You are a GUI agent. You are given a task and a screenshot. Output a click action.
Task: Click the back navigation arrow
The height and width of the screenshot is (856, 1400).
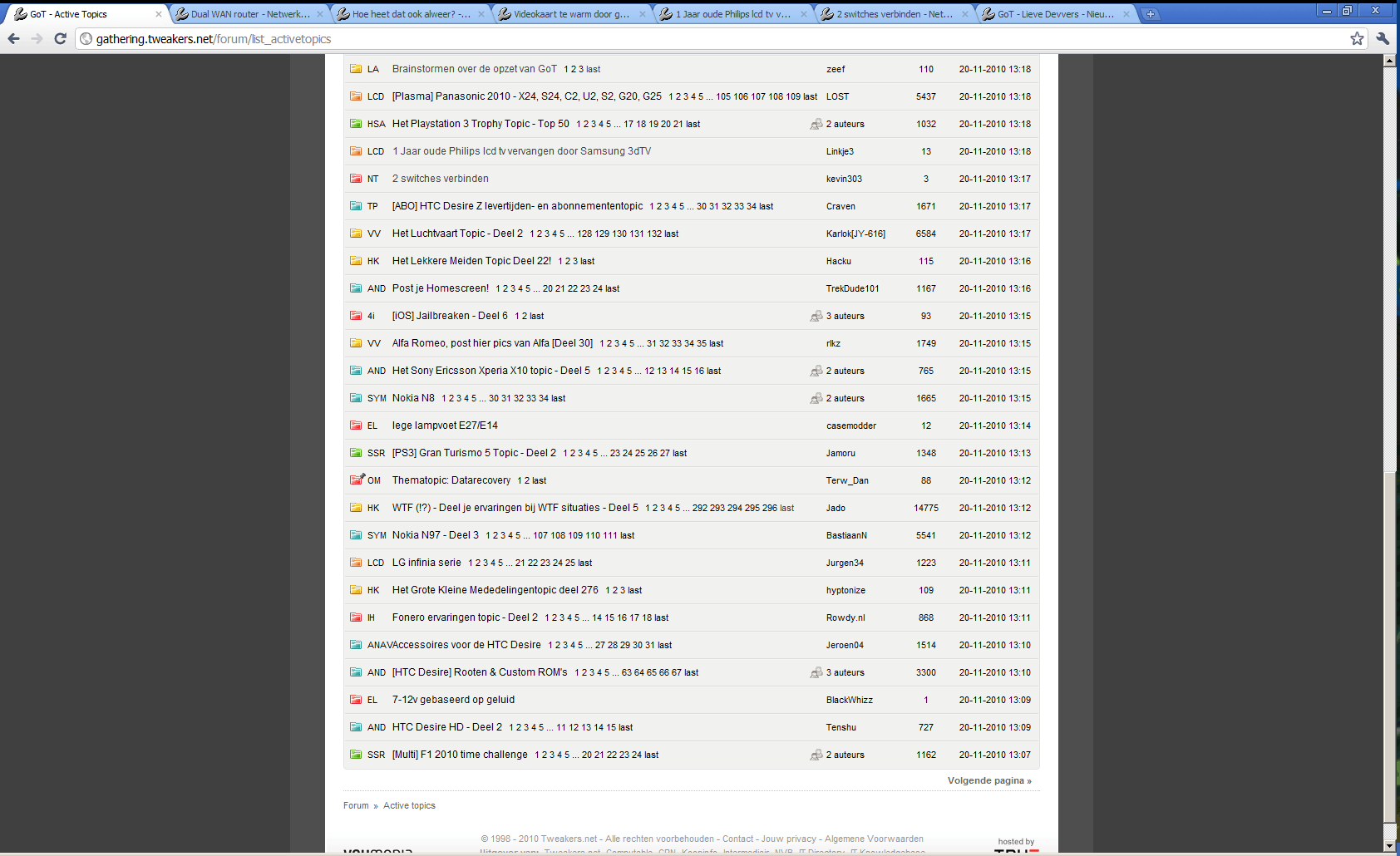pyautogui.click(x=14, y=38)
